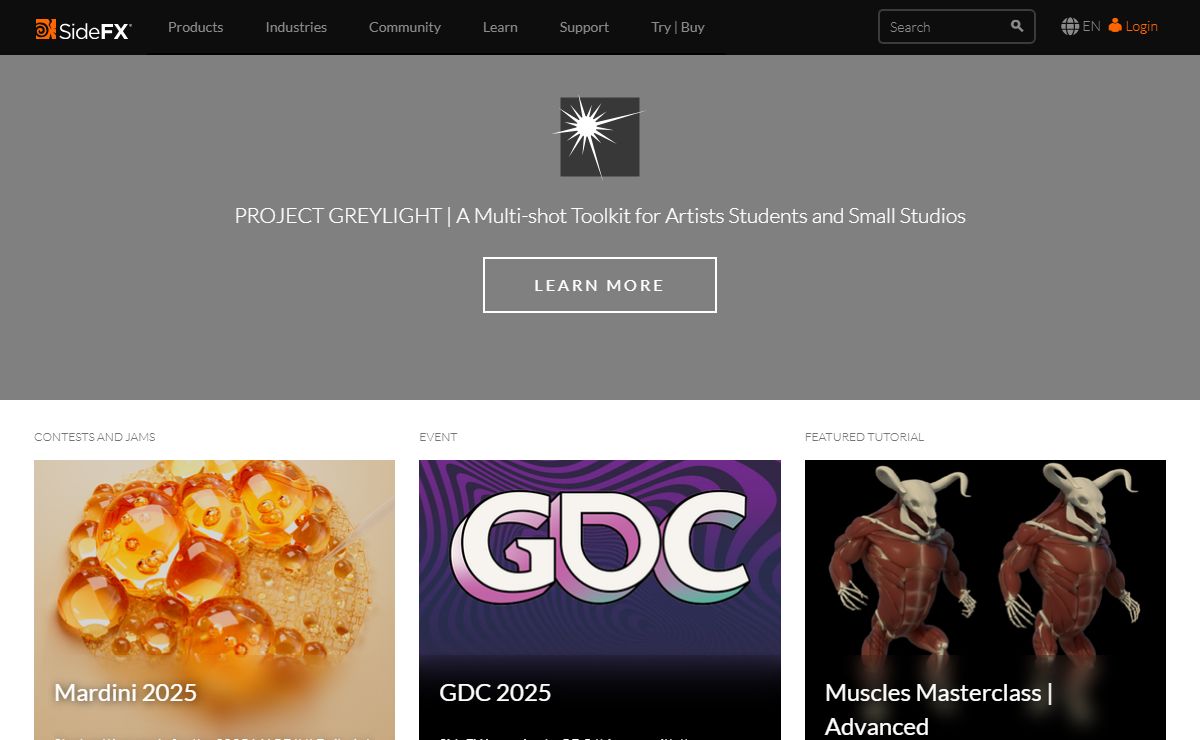
Task: Click the globe language icon
Action: coord(1070,27)
